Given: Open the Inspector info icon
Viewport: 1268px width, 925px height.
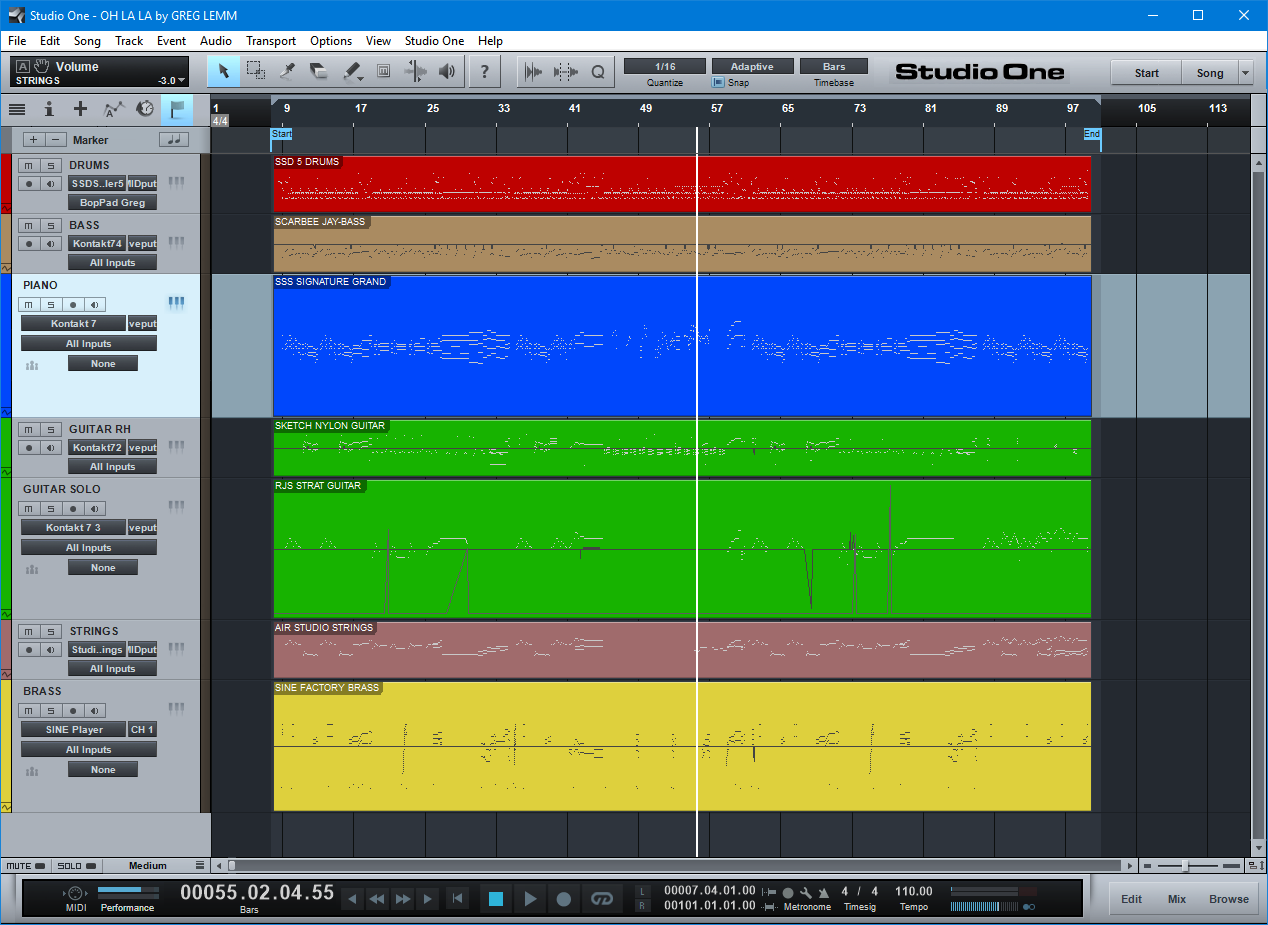Looking at the screenshot, I should coord(49,109).
